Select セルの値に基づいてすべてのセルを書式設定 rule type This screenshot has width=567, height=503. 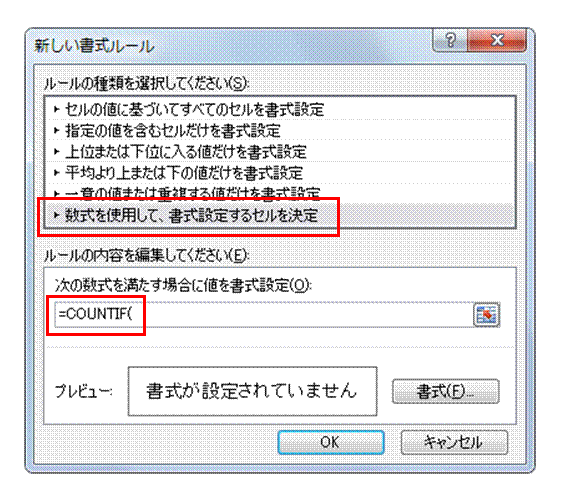(x=280, y=110)
